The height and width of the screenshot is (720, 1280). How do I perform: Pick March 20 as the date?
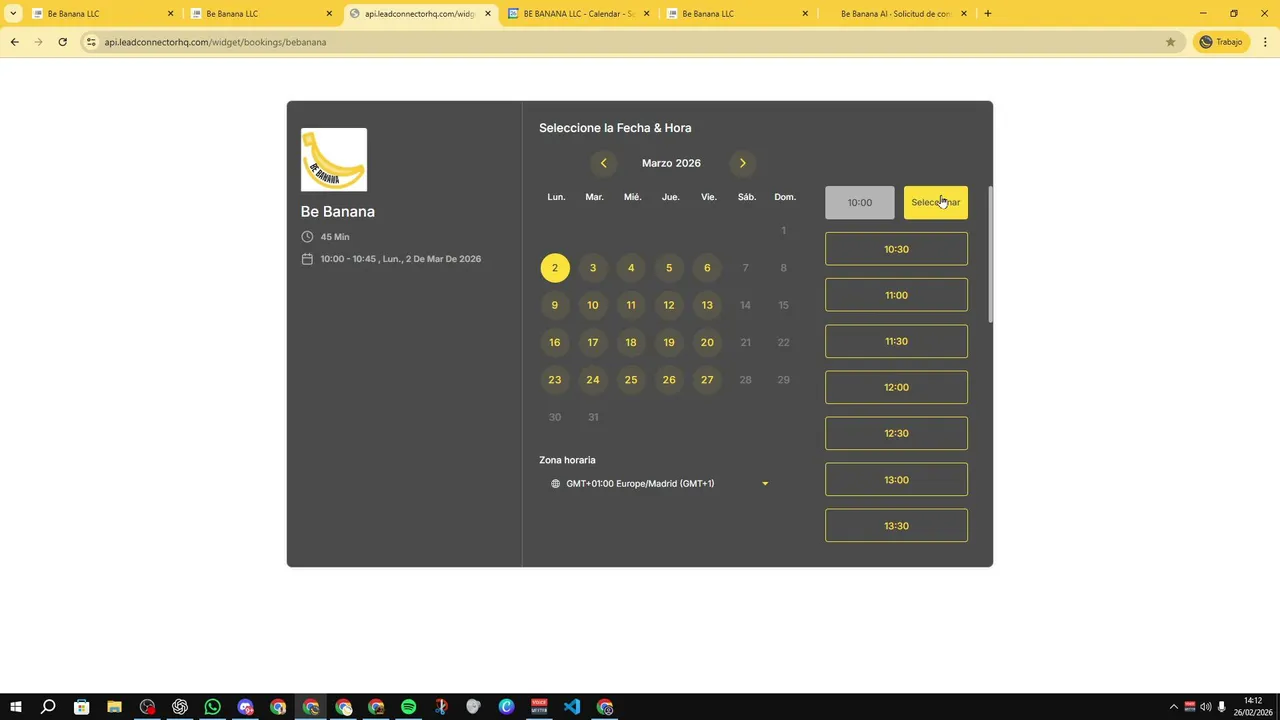707,342
